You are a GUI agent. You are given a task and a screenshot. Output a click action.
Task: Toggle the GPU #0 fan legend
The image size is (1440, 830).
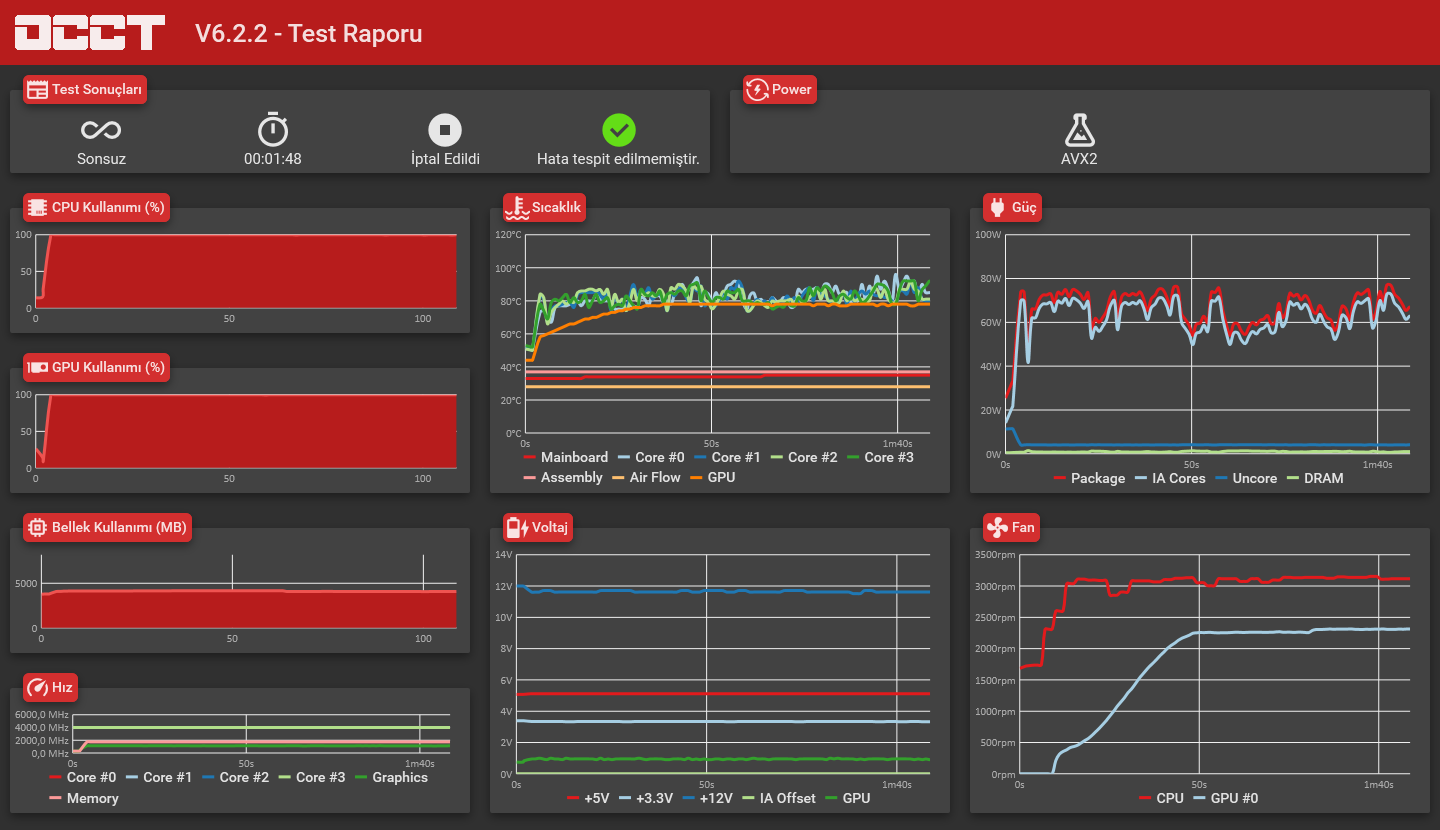click(1226, 798)
